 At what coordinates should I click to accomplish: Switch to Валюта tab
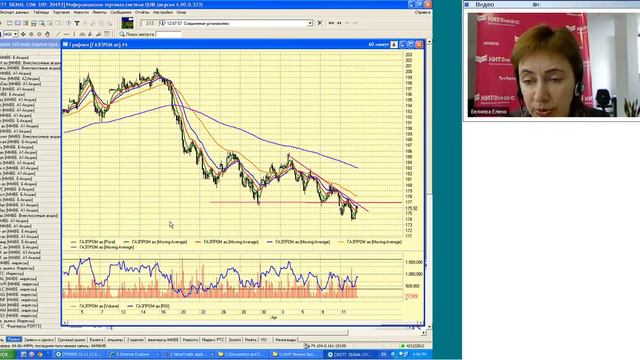pos(96,340)
